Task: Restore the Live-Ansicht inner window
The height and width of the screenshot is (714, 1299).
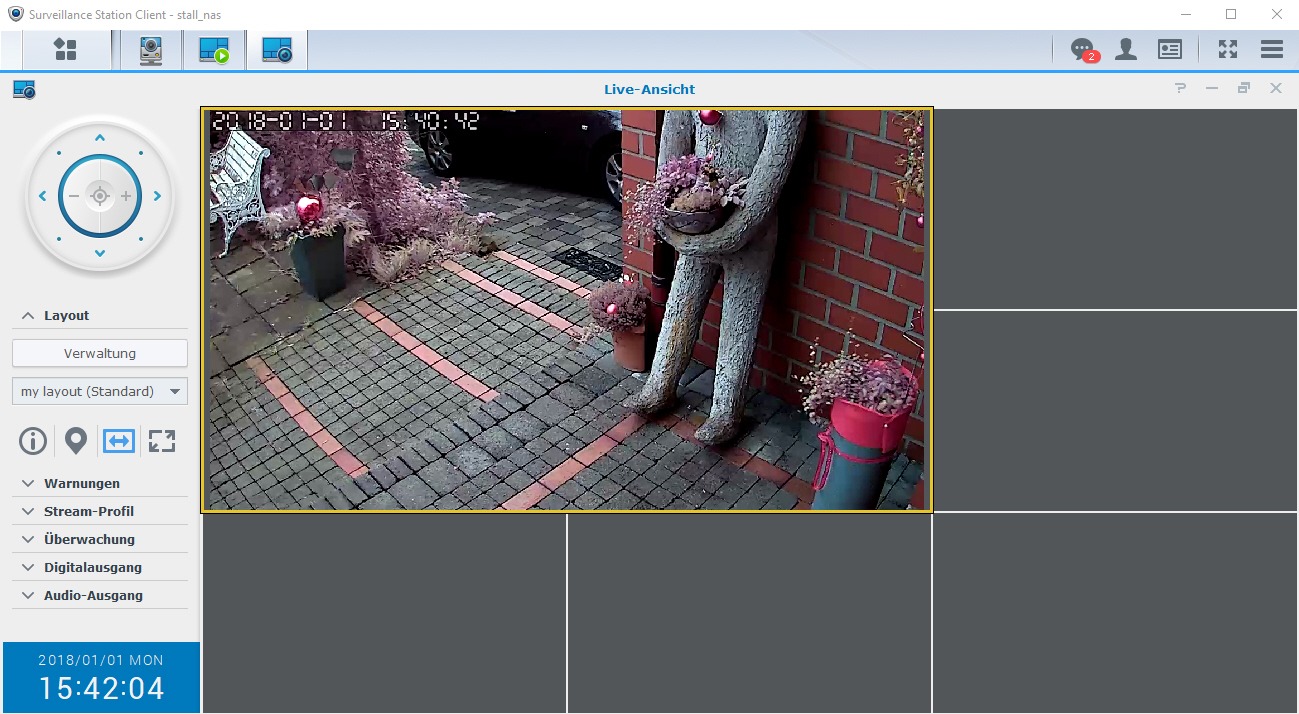Action: point(1244,88)
